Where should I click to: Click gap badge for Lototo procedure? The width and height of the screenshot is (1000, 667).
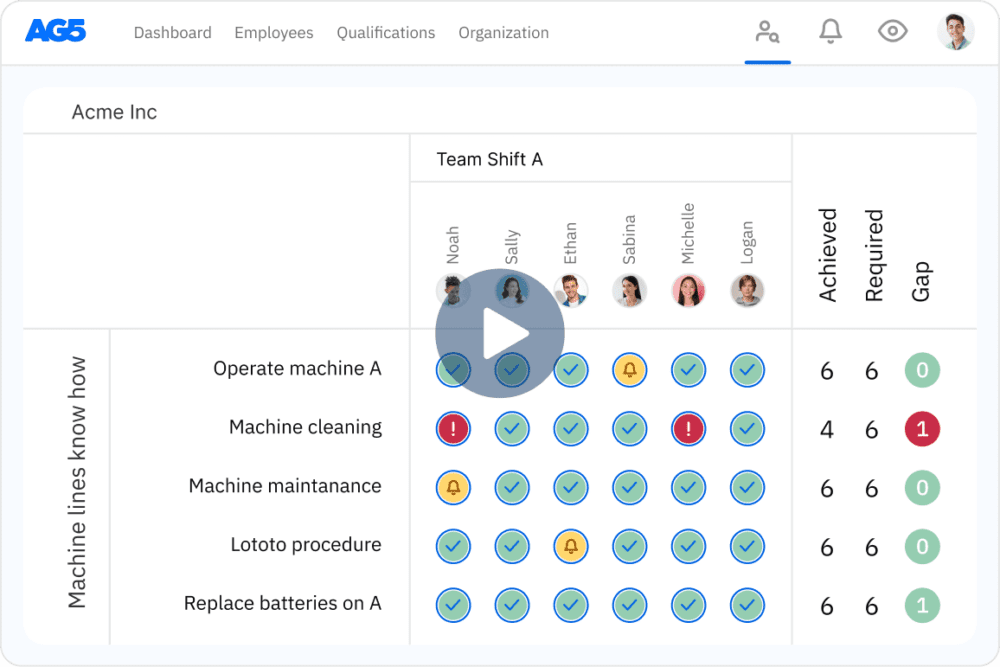(x=922, y=546)
